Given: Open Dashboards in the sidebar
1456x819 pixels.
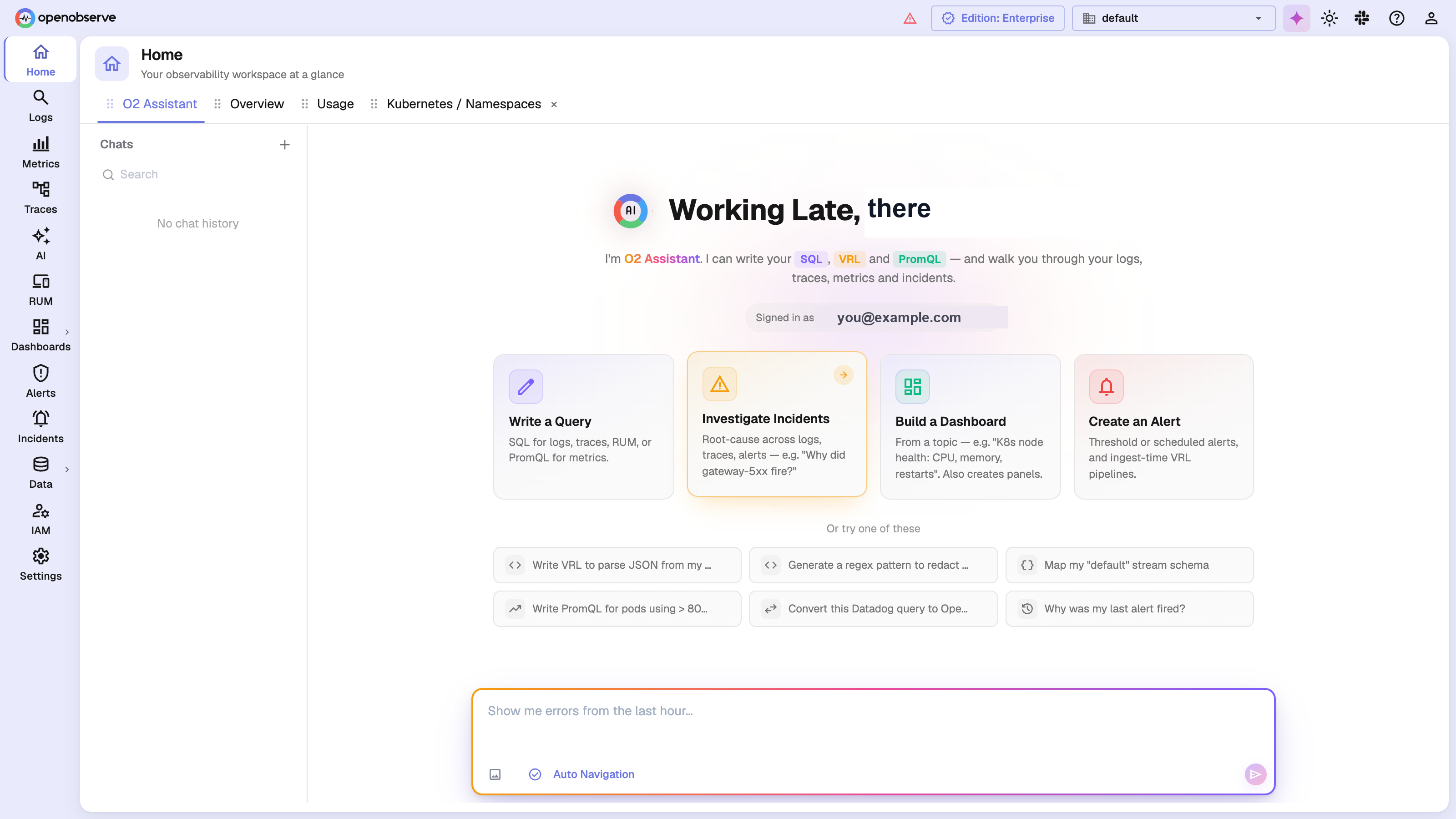Looking at the screenshot, I should (40, 335).
